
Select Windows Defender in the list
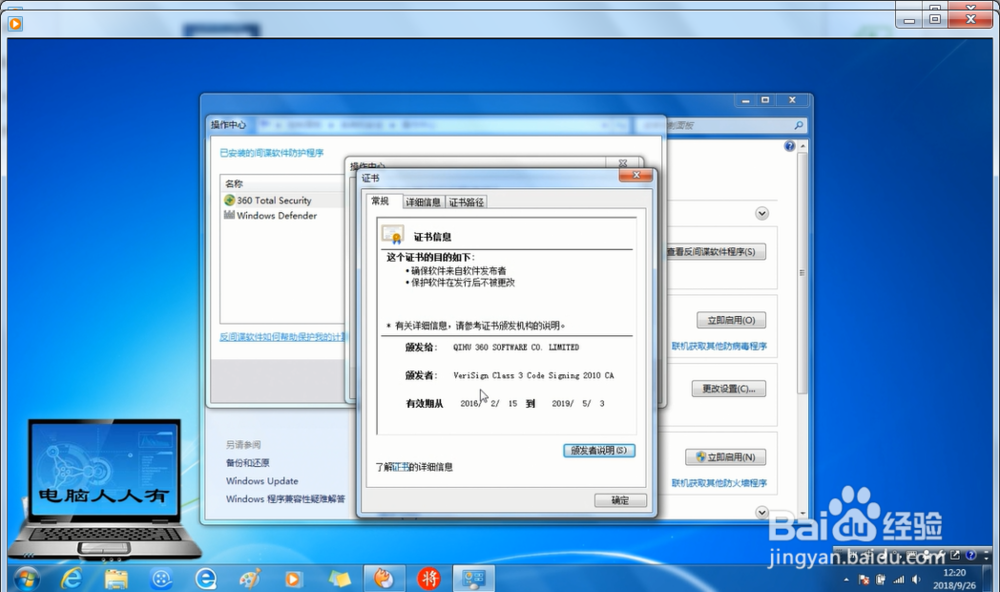tap(277, 216)
